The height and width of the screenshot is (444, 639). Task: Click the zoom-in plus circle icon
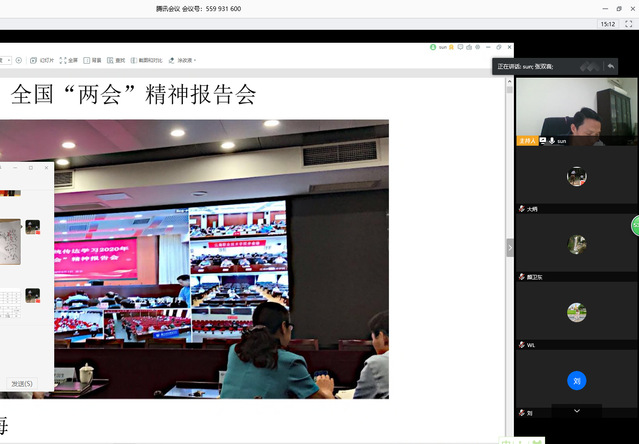coord(18,60)
